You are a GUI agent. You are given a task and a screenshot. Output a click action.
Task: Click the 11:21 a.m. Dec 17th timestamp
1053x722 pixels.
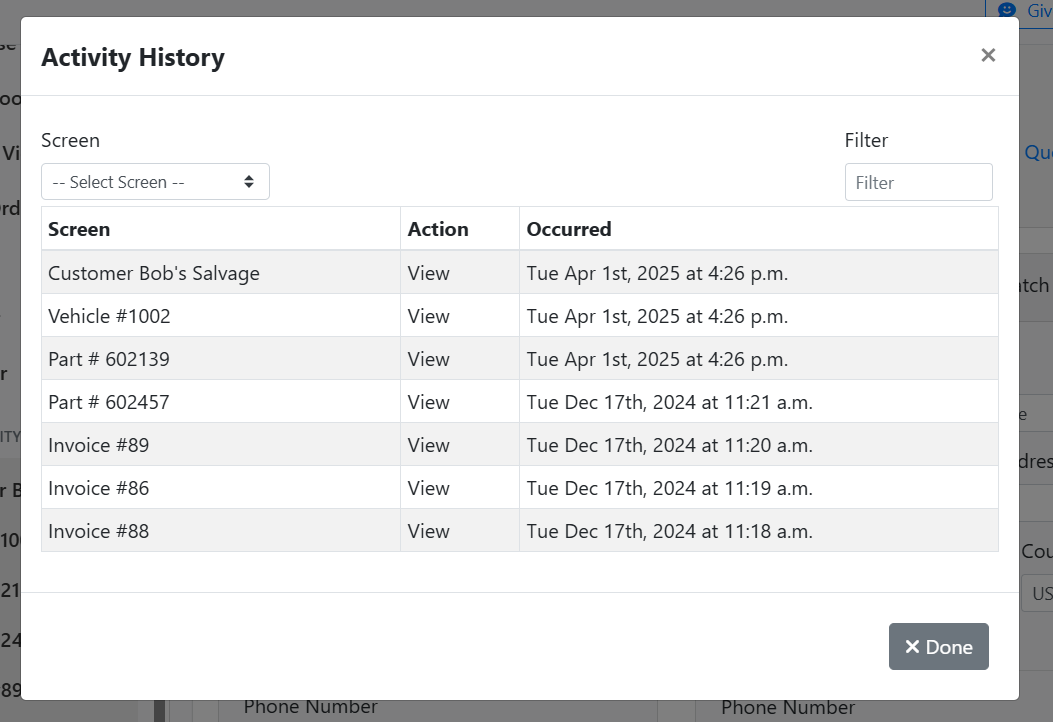tap(669, 402)
